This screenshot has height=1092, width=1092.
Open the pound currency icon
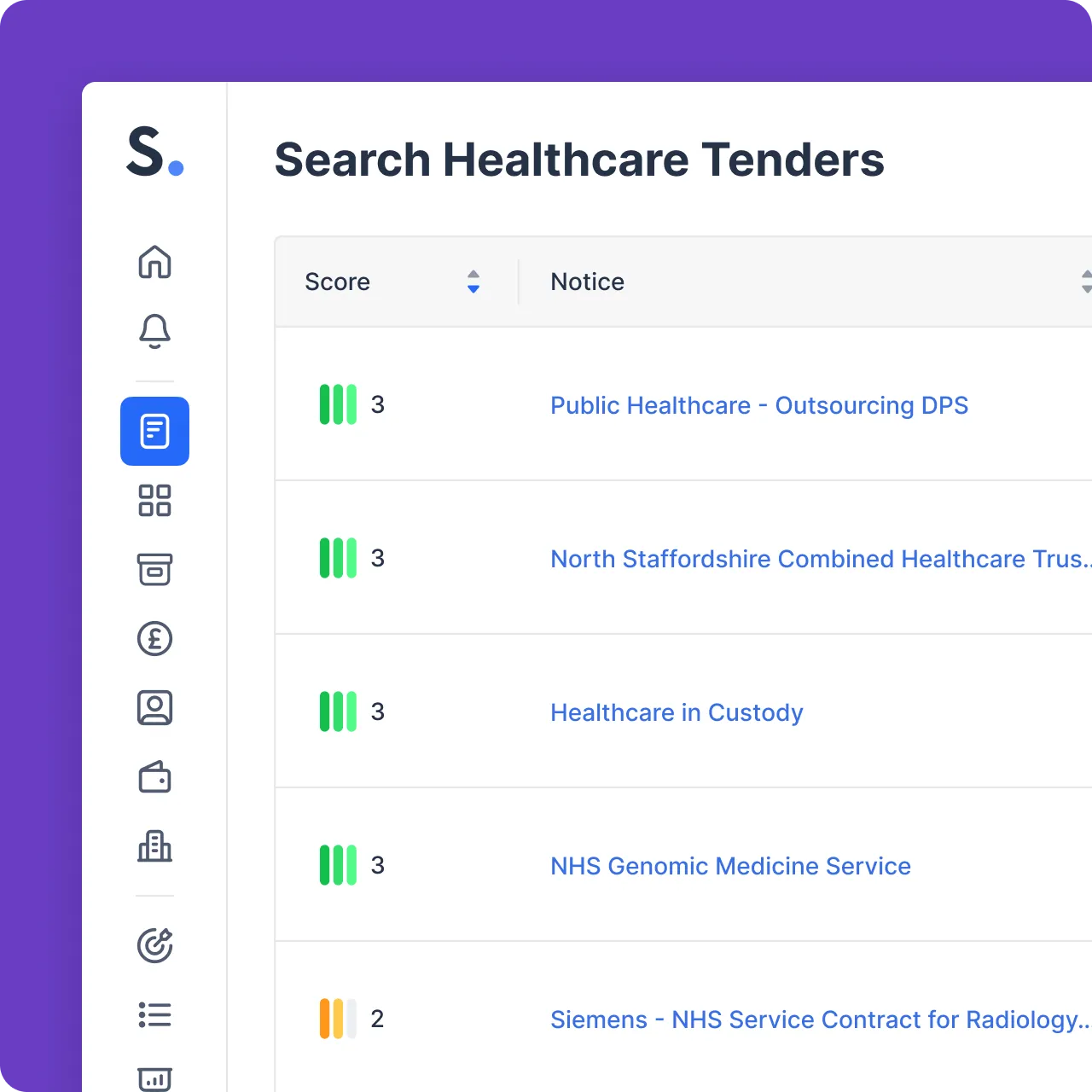coord(154,639)
